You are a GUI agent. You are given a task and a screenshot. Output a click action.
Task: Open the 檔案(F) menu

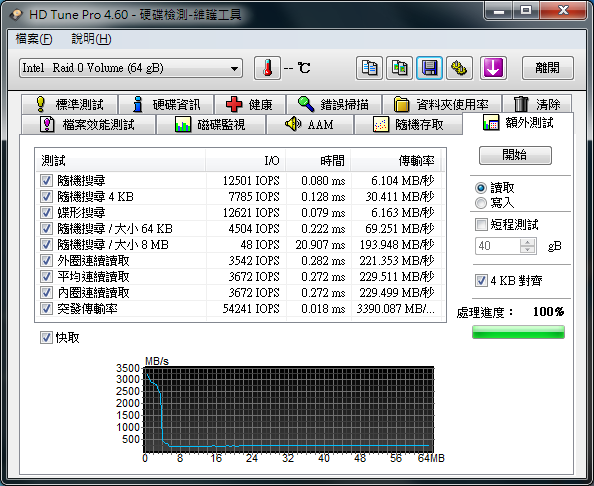[34, 39]
